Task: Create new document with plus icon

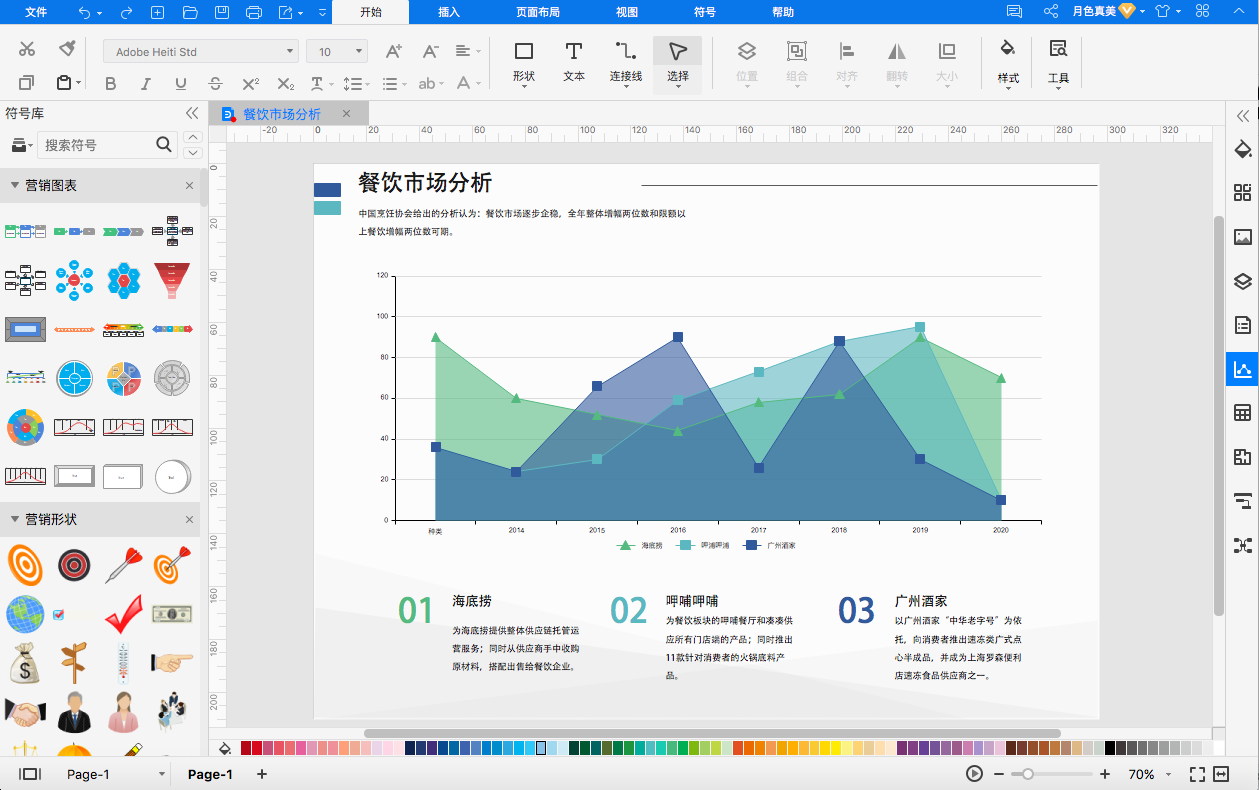Action: [157, 12]
